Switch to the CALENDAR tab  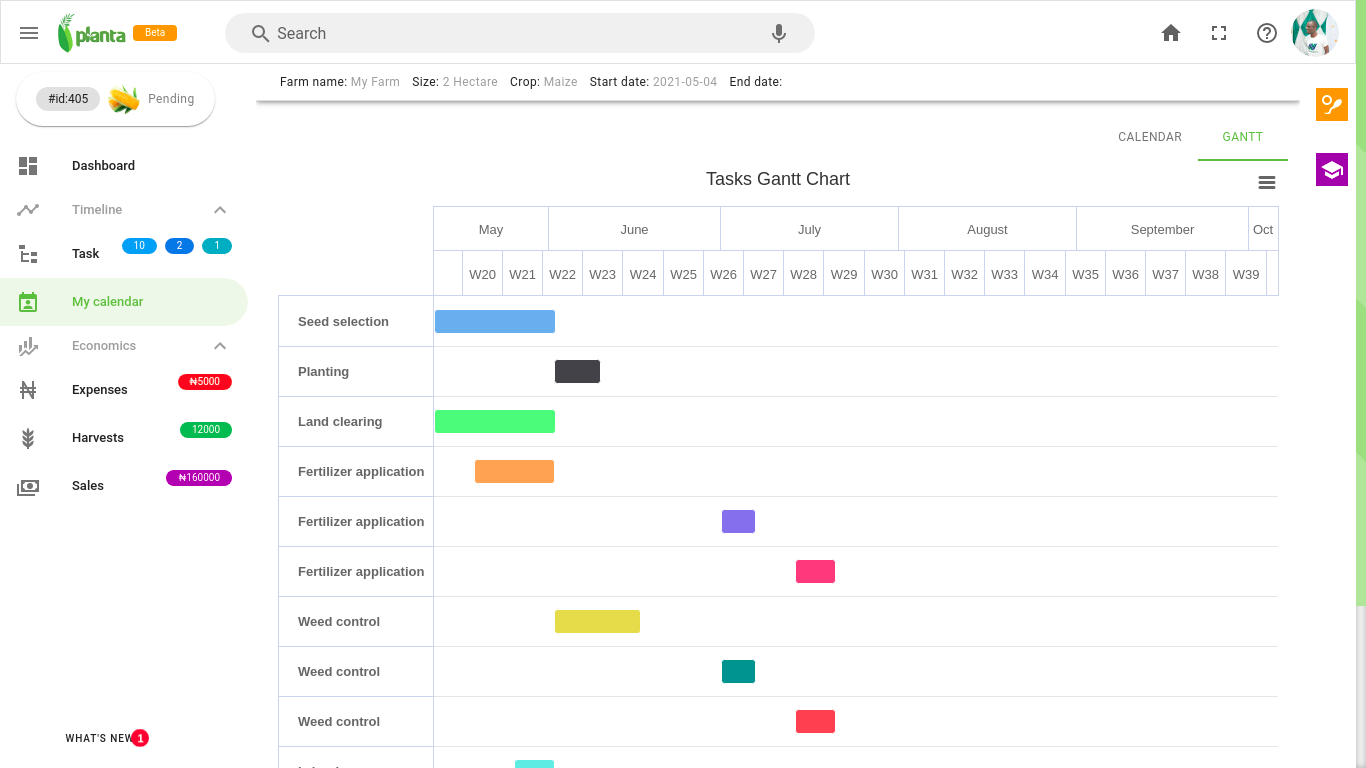pos(1150,137)
